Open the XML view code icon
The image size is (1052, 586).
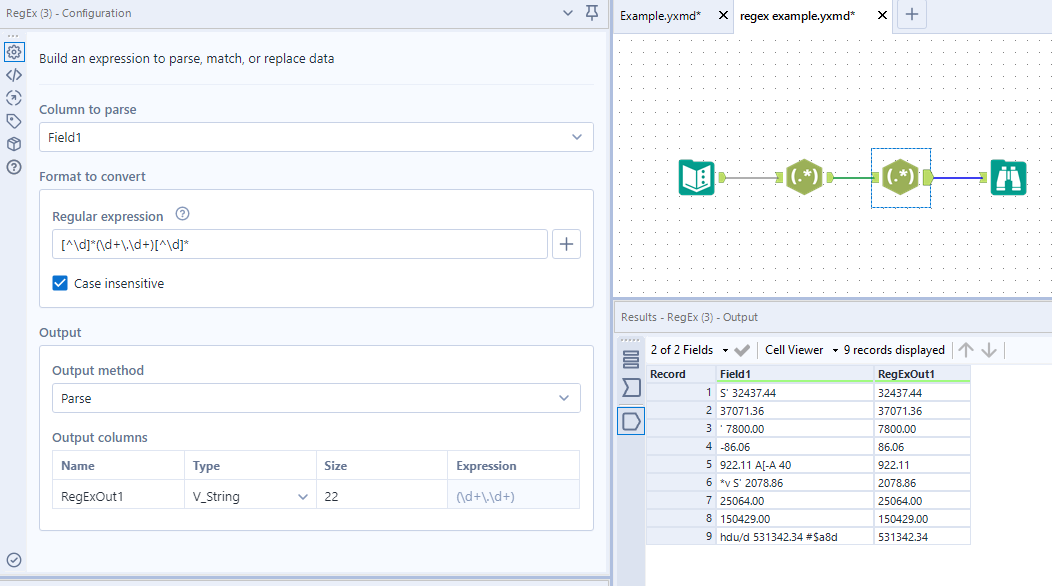click(14, 75)
